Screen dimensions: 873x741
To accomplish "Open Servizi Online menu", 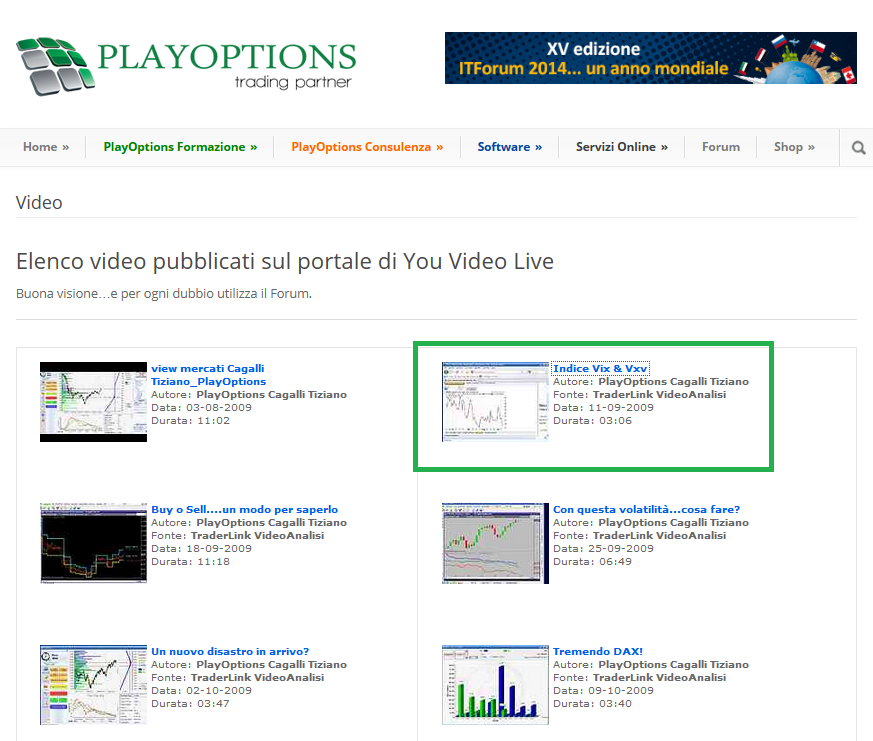I will point(622,147).
